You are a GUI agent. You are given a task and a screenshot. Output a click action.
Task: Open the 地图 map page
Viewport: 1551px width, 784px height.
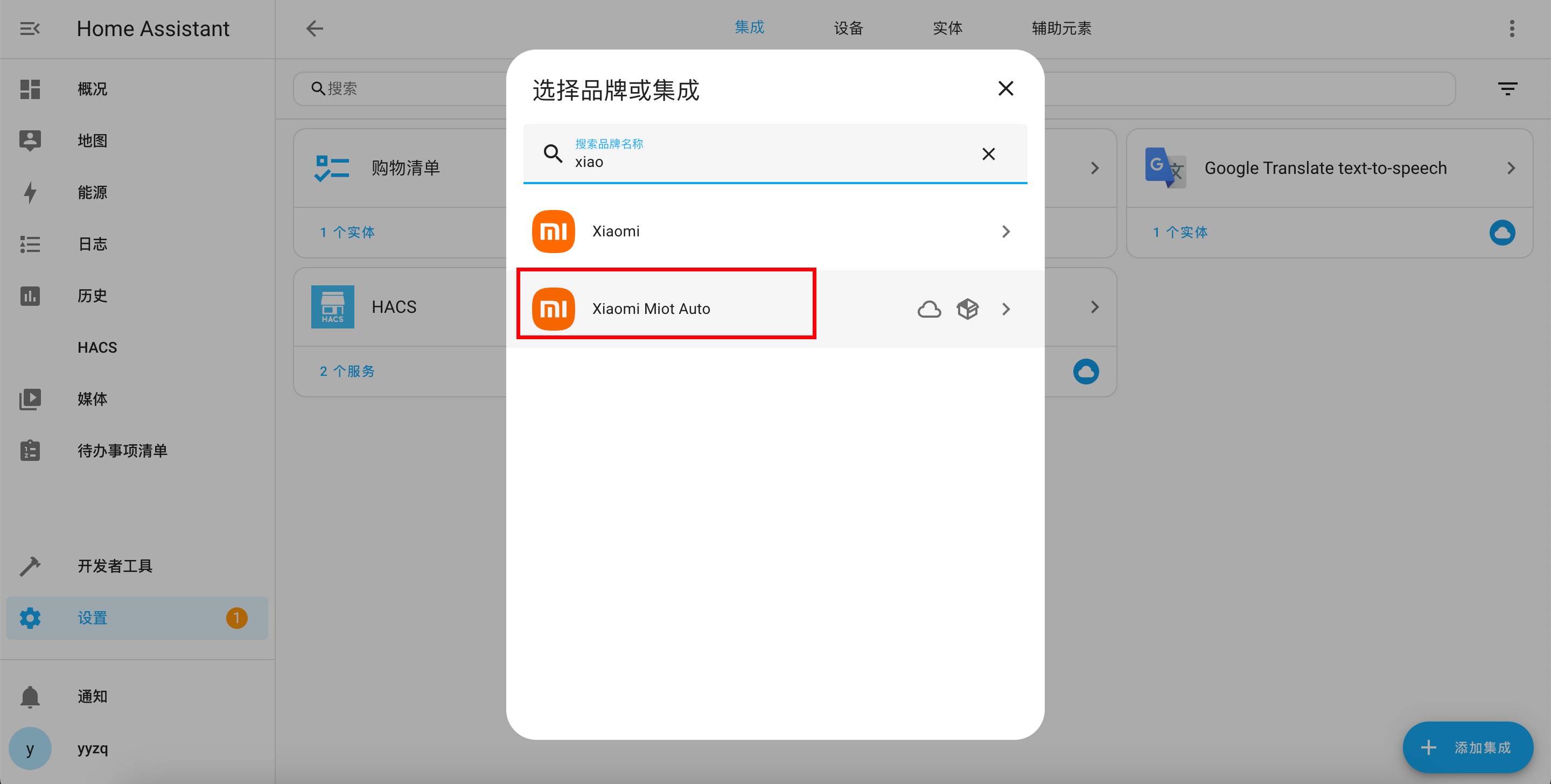click(137, 141)
